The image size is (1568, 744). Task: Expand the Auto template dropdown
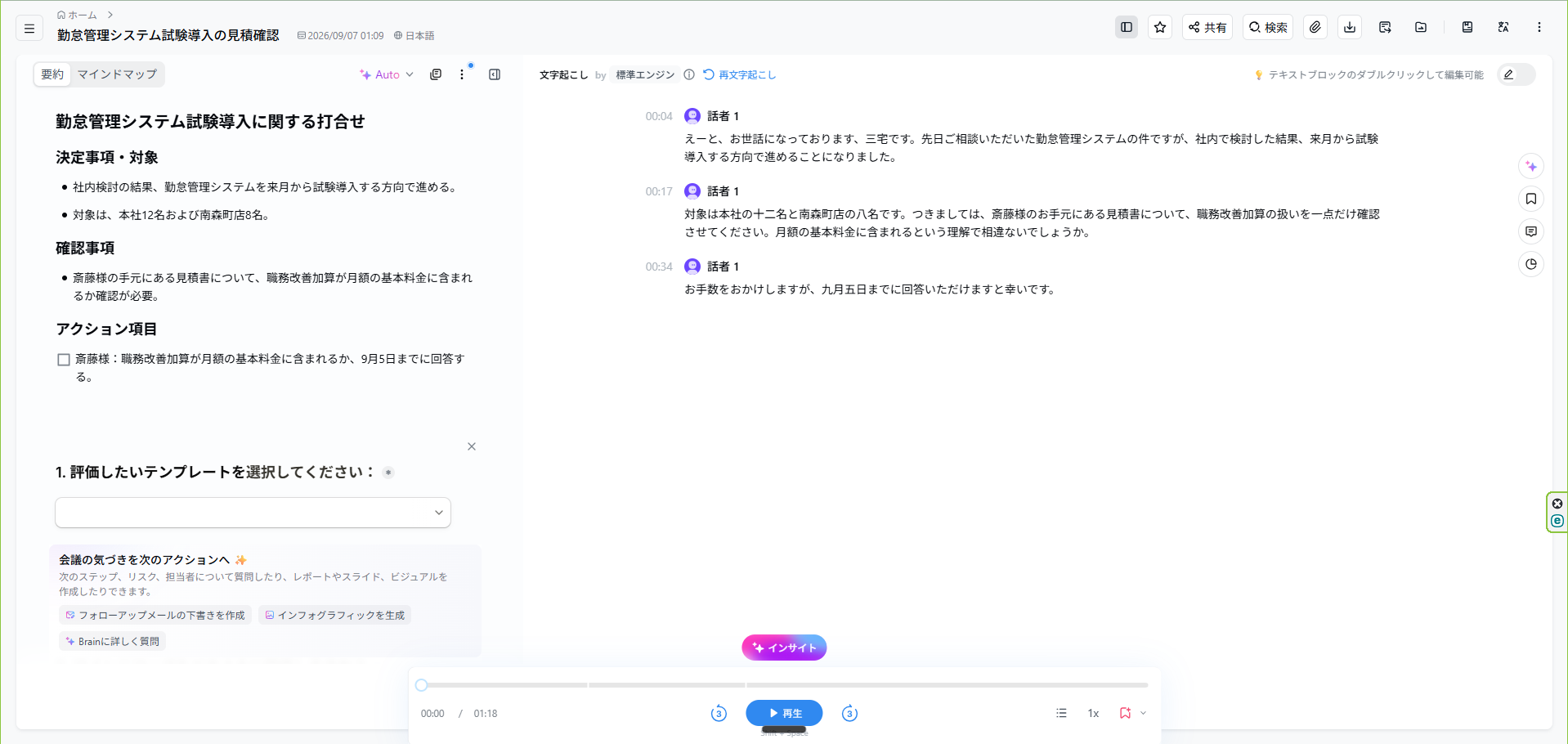point(387,74)
